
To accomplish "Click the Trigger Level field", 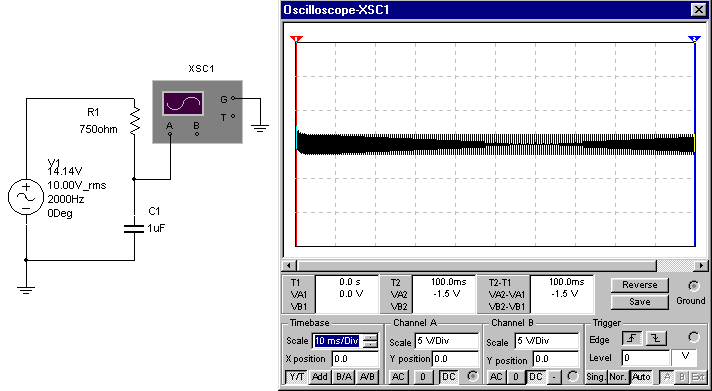I will (646, 357).
